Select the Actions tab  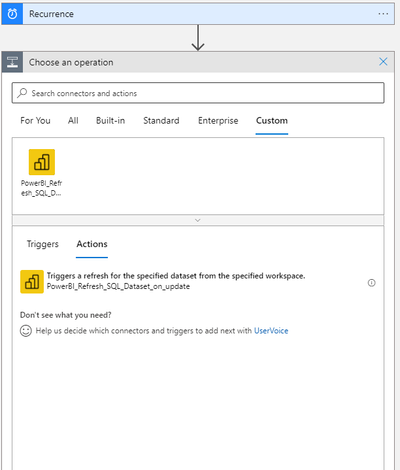[x=92, y=244]
